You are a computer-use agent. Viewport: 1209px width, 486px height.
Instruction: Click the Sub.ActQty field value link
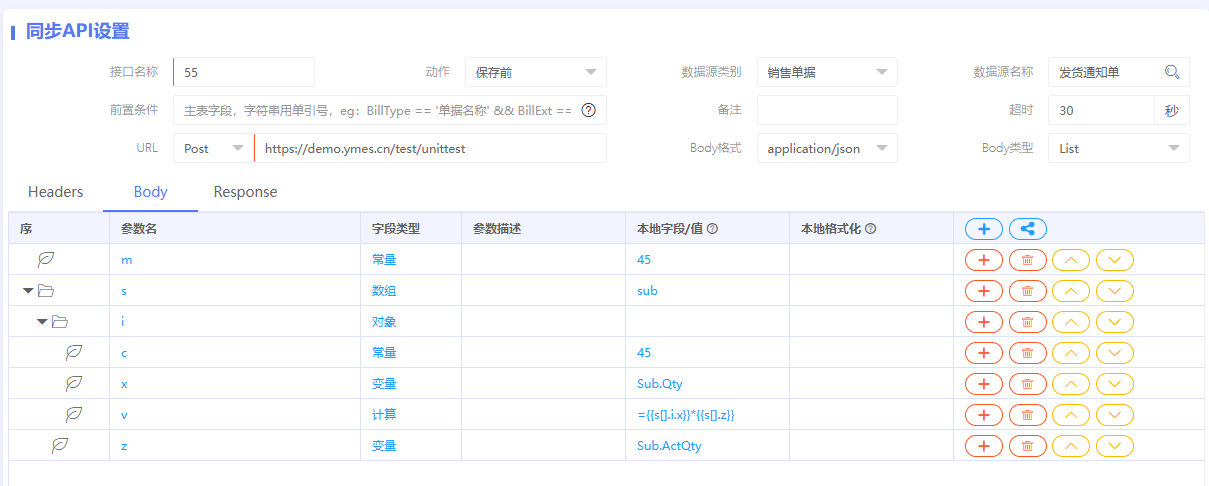point(668,446)
